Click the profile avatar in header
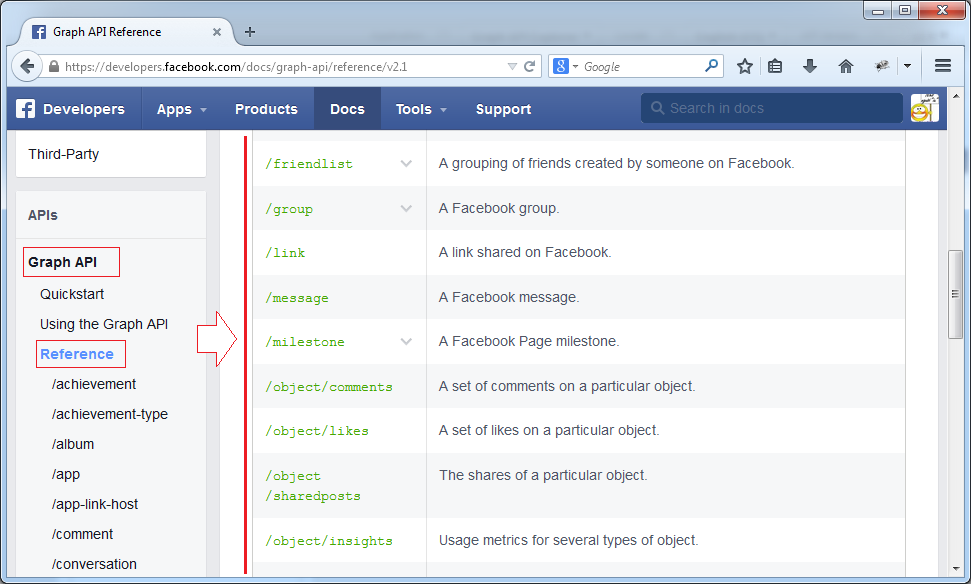This screenshot has width=971, height=584. [925, 108]
